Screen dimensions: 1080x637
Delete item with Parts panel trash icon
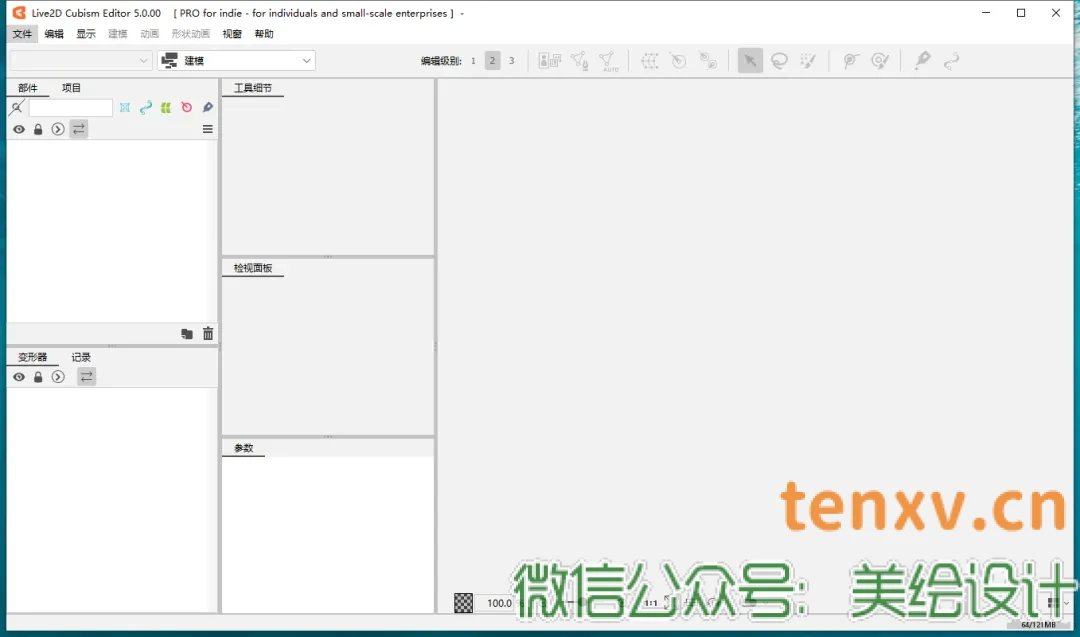pos(208,334)
